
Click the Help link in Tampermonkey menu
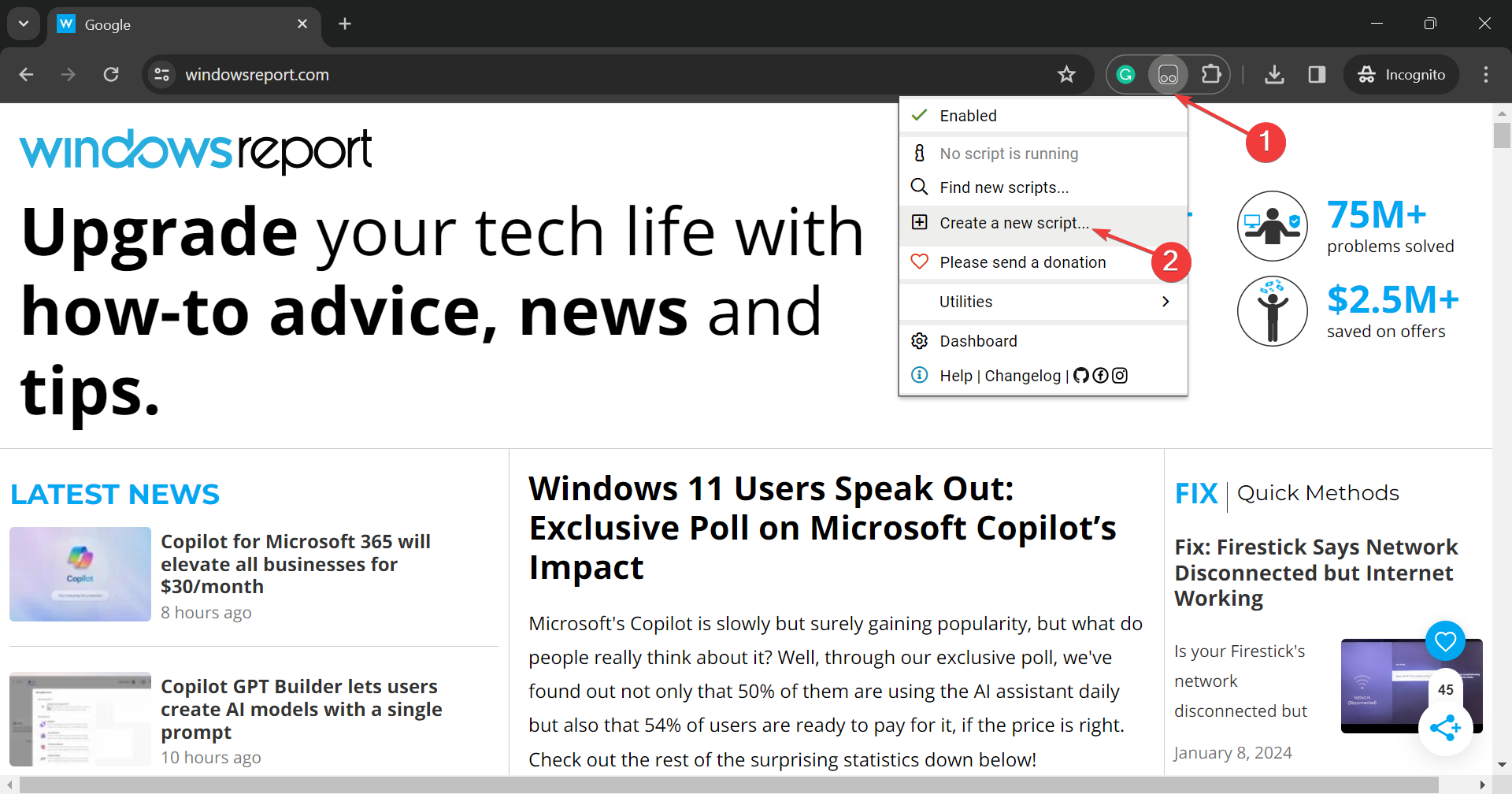[x=956, y=376]
